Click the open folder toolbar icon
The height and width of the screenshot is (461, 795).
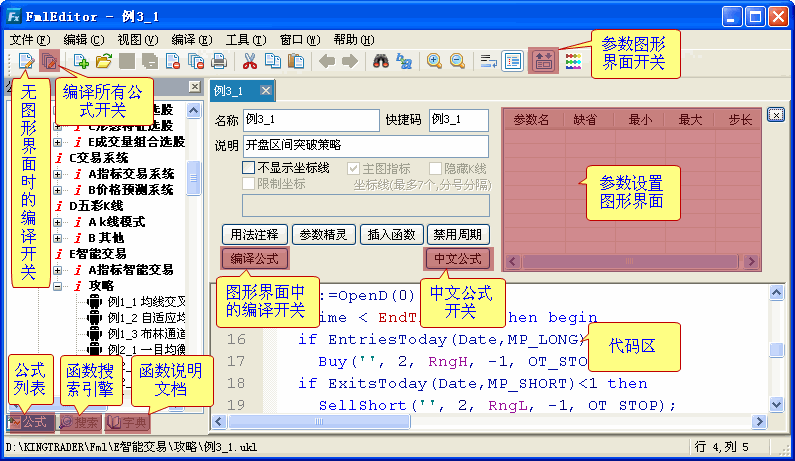pos(104,61)
